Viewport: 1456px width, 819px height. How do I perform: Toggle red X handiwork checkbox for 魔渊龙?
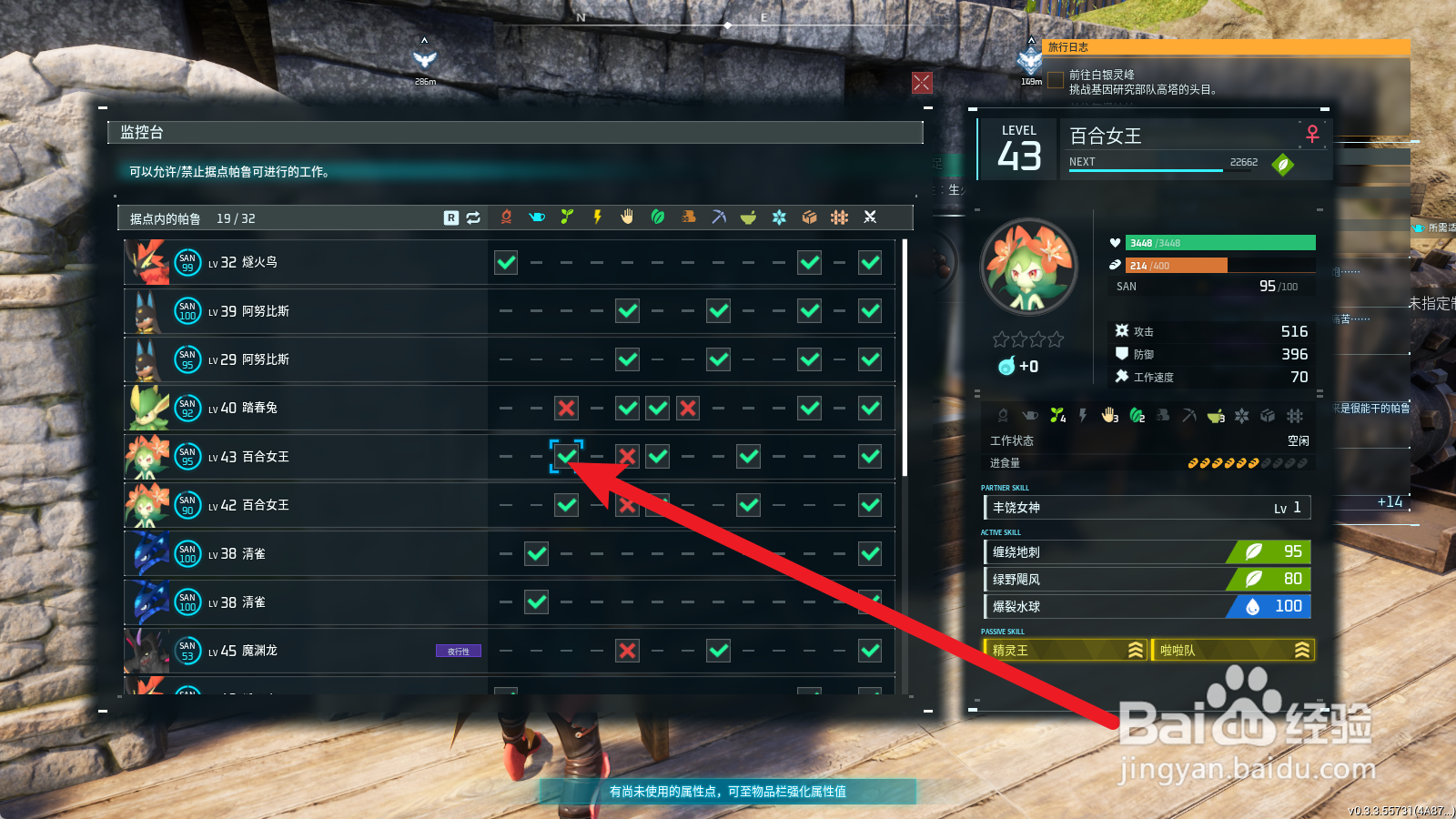(627, 651)
